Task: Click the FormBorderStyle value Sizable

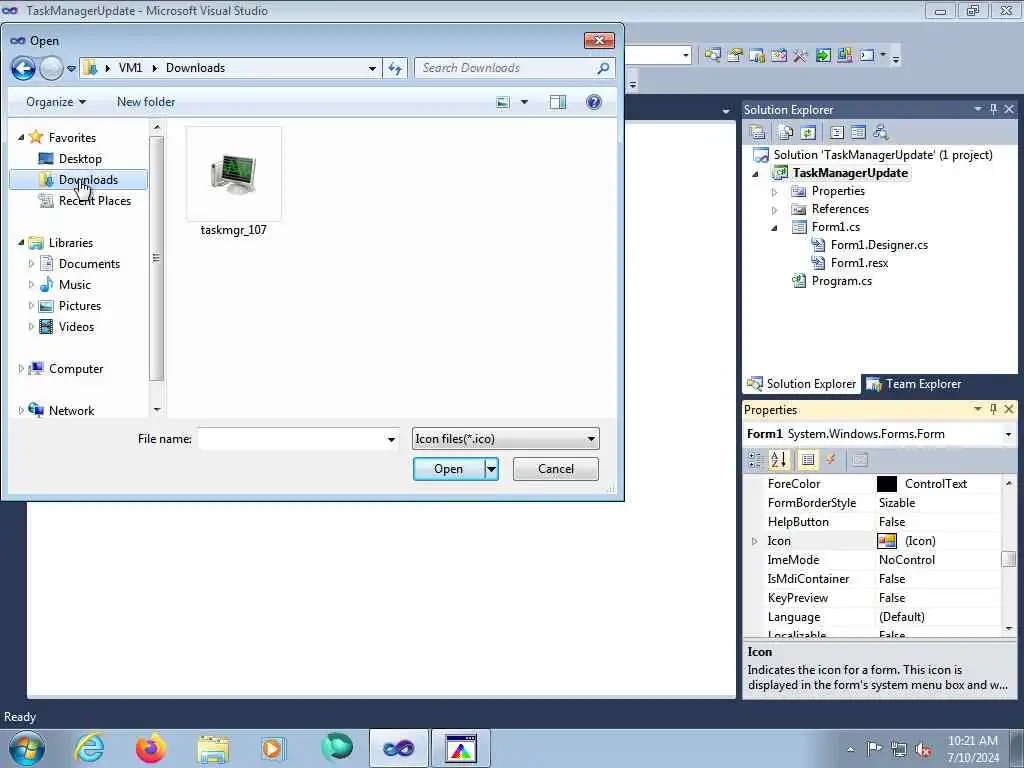Action: [897, 503]
